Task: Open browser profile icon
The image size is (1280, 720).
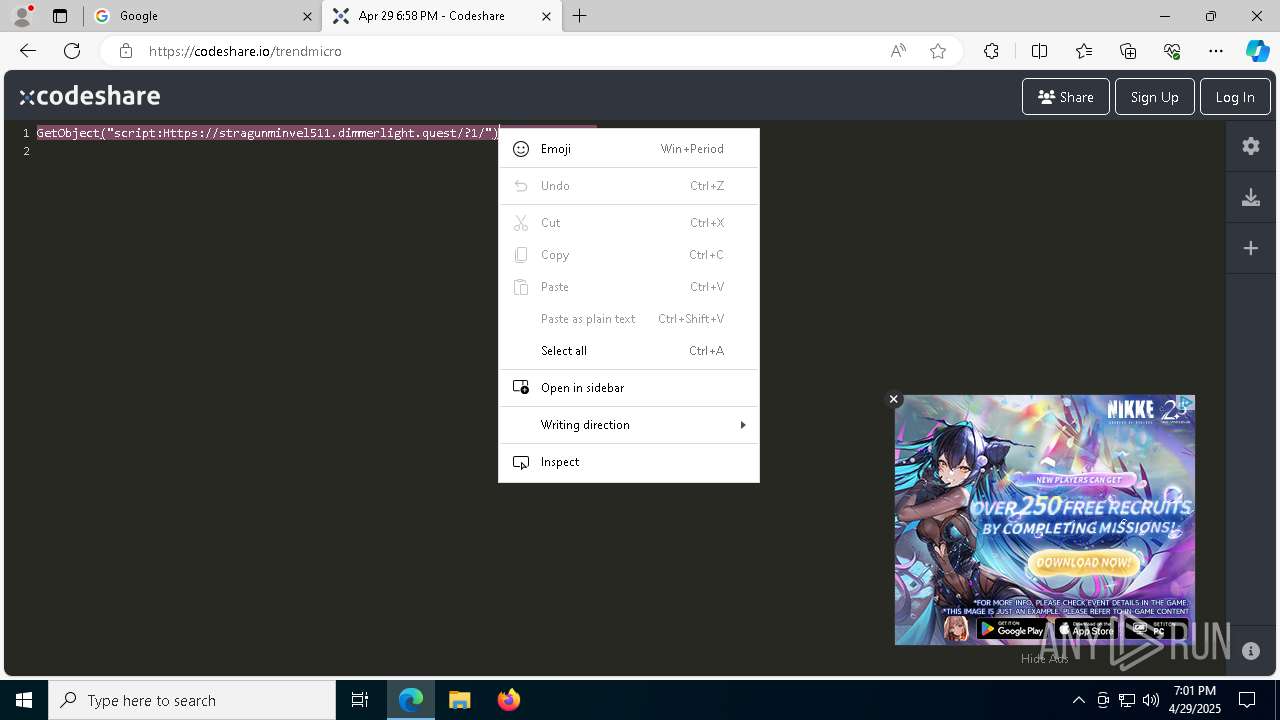Action: point(22,16)
